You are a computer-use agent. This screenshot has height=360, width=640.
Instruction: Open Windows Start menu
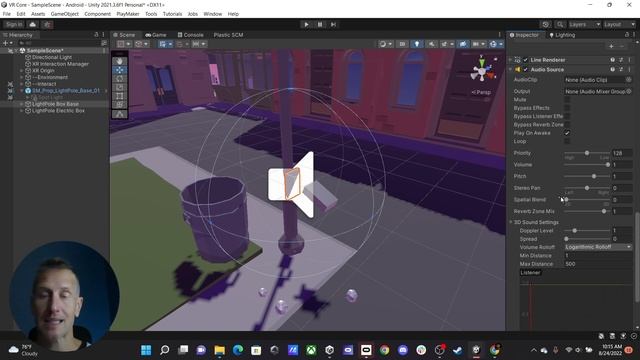pos(146,350)
